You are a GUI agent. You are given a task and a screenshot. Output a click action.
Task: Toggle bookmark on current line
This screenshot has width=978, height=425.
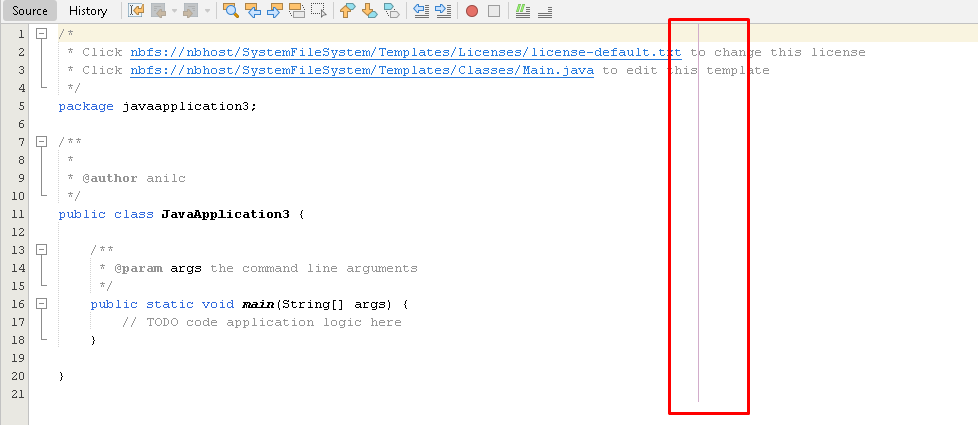tap(391, 11)
